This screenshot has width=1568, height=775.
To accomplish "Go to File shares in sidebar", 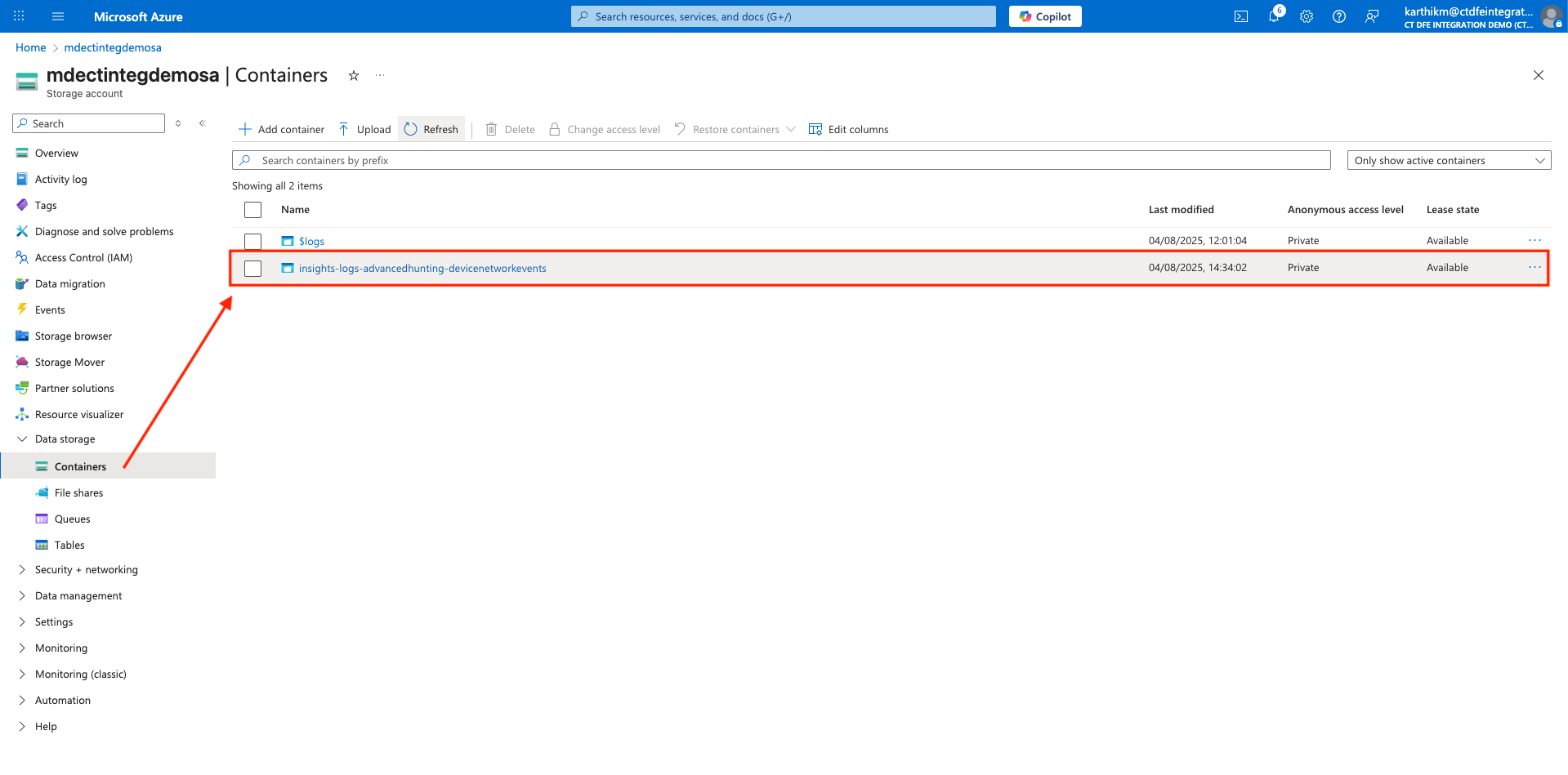I will tap(78, 493).
